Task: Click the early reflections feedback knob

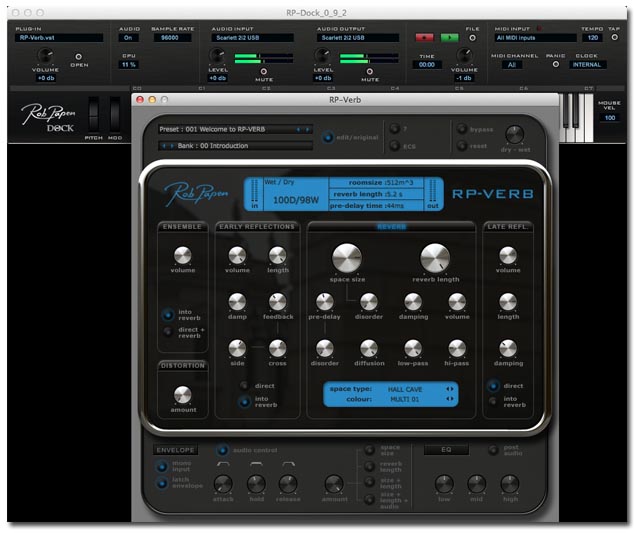Action: [x=277, y=302]
